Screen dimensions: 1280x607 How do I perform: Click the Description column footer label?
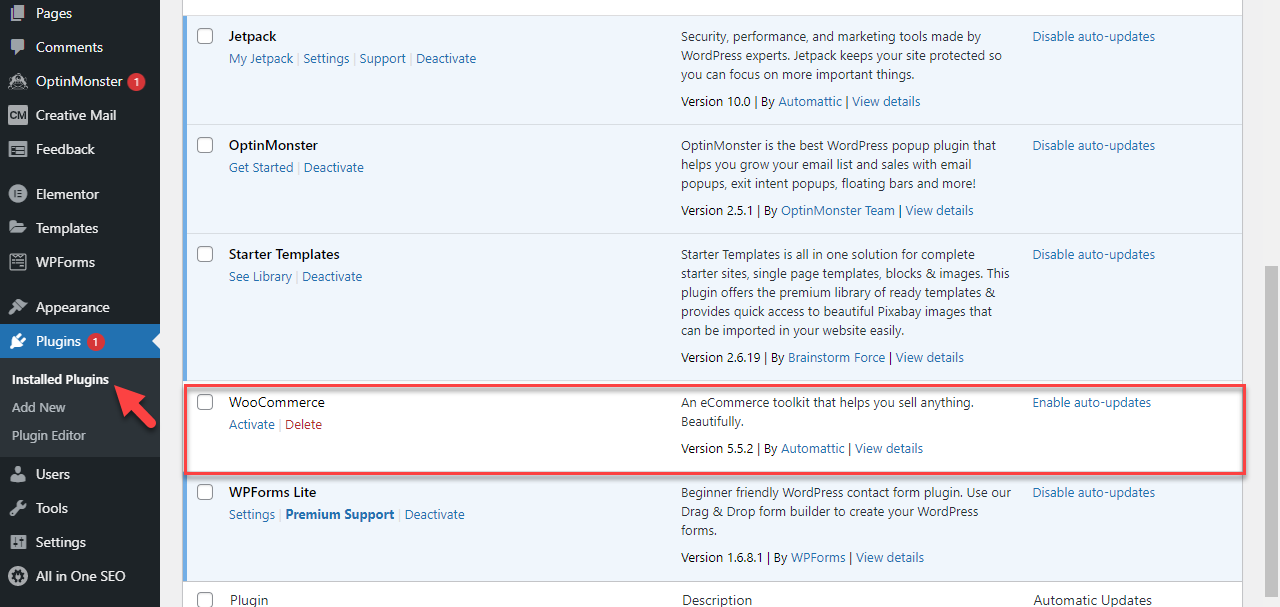[x=717, y=600]
